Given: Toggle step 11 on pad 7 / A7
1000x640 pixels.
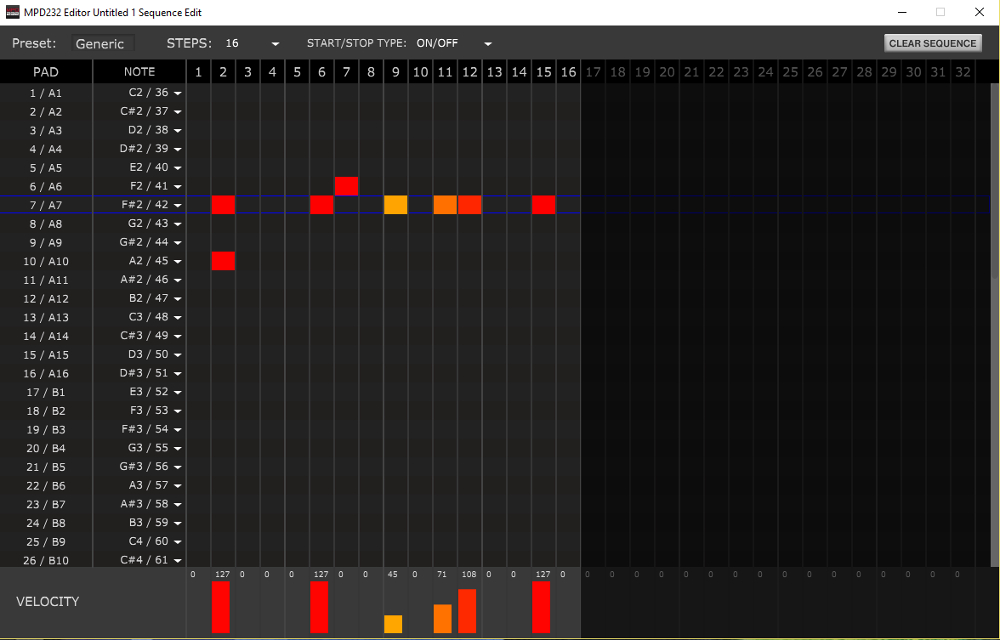Looking at the screenshot, I should [445, 205].
